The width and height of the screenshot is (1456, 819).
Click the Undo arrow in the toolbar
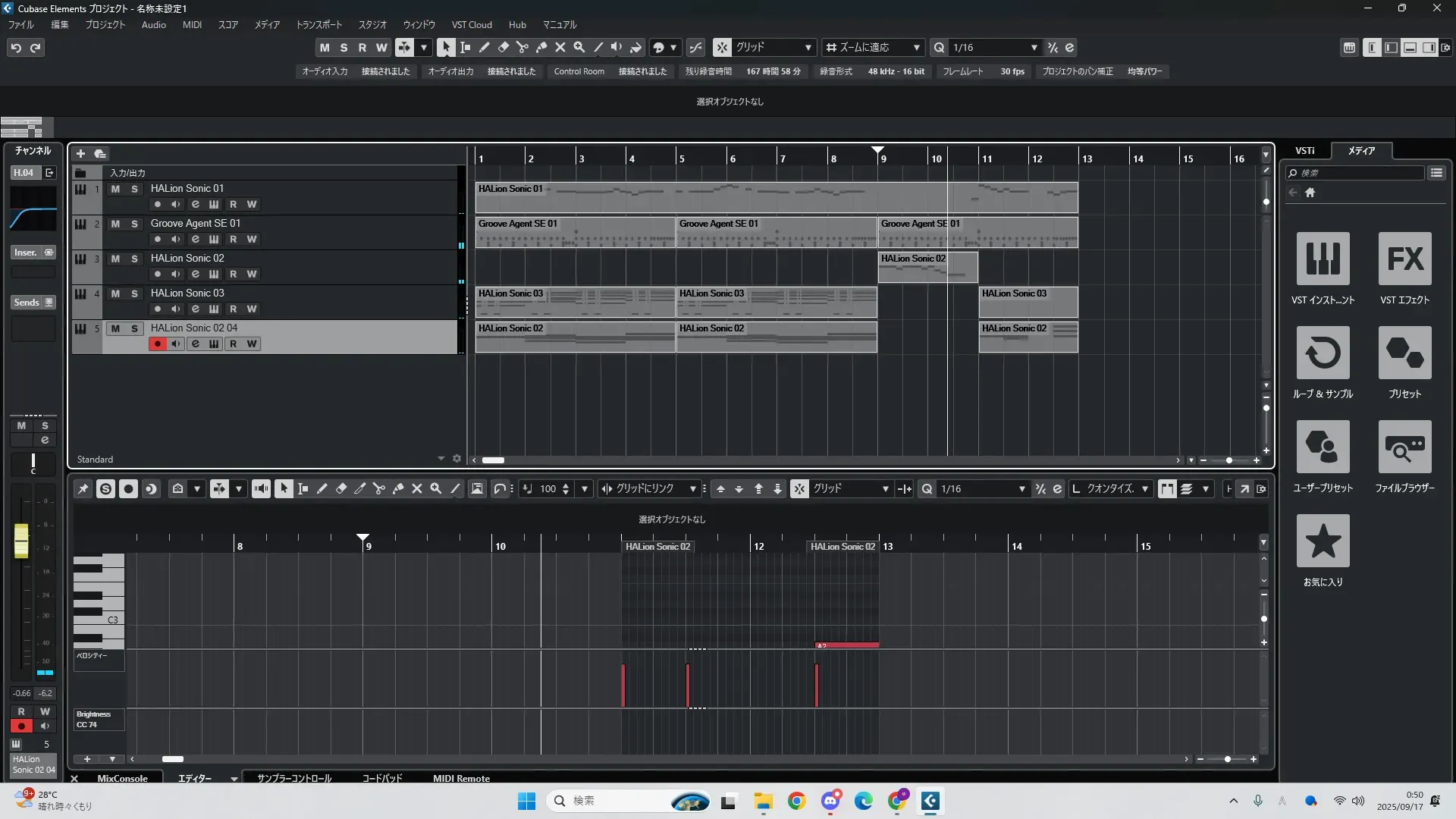[16, 48]
